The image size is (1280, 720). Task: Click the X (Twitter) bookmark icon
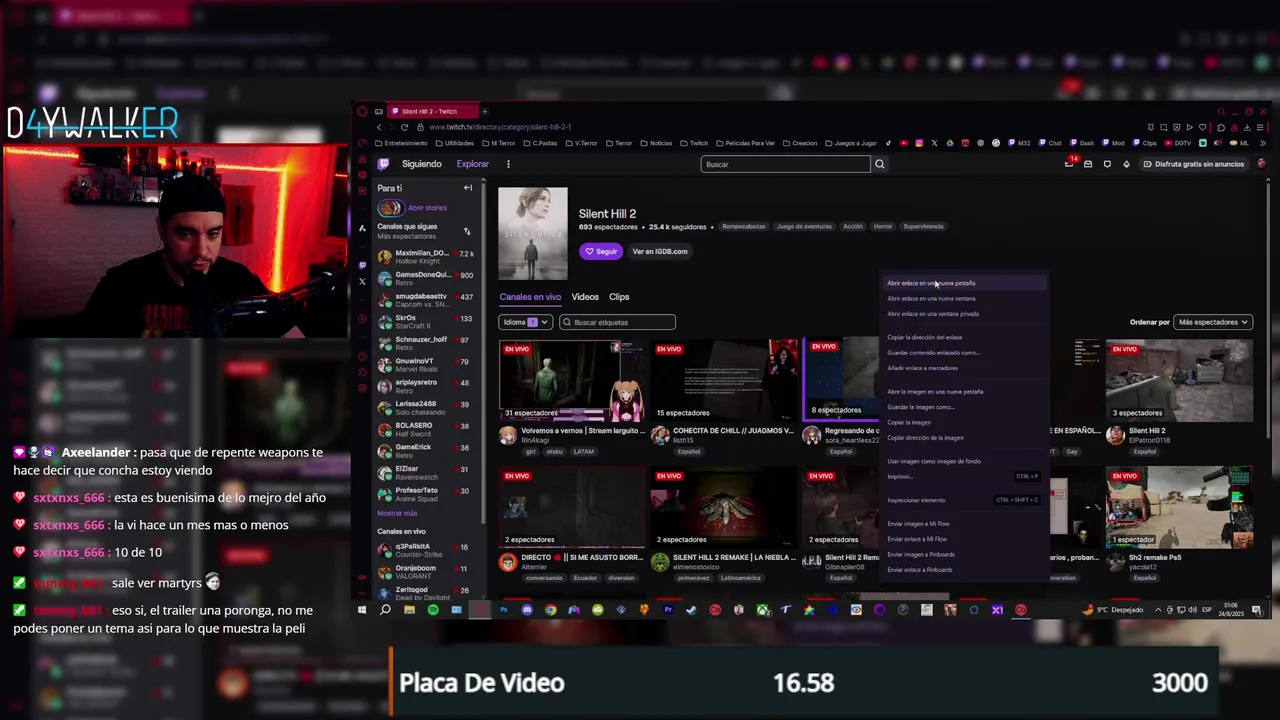point(934,143)
